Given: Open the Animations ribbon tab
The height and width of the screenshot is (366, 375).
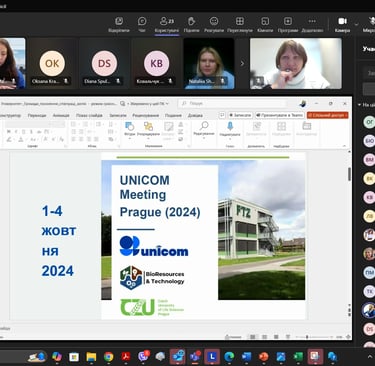Looking at the screenshot, I should (61, 115).
